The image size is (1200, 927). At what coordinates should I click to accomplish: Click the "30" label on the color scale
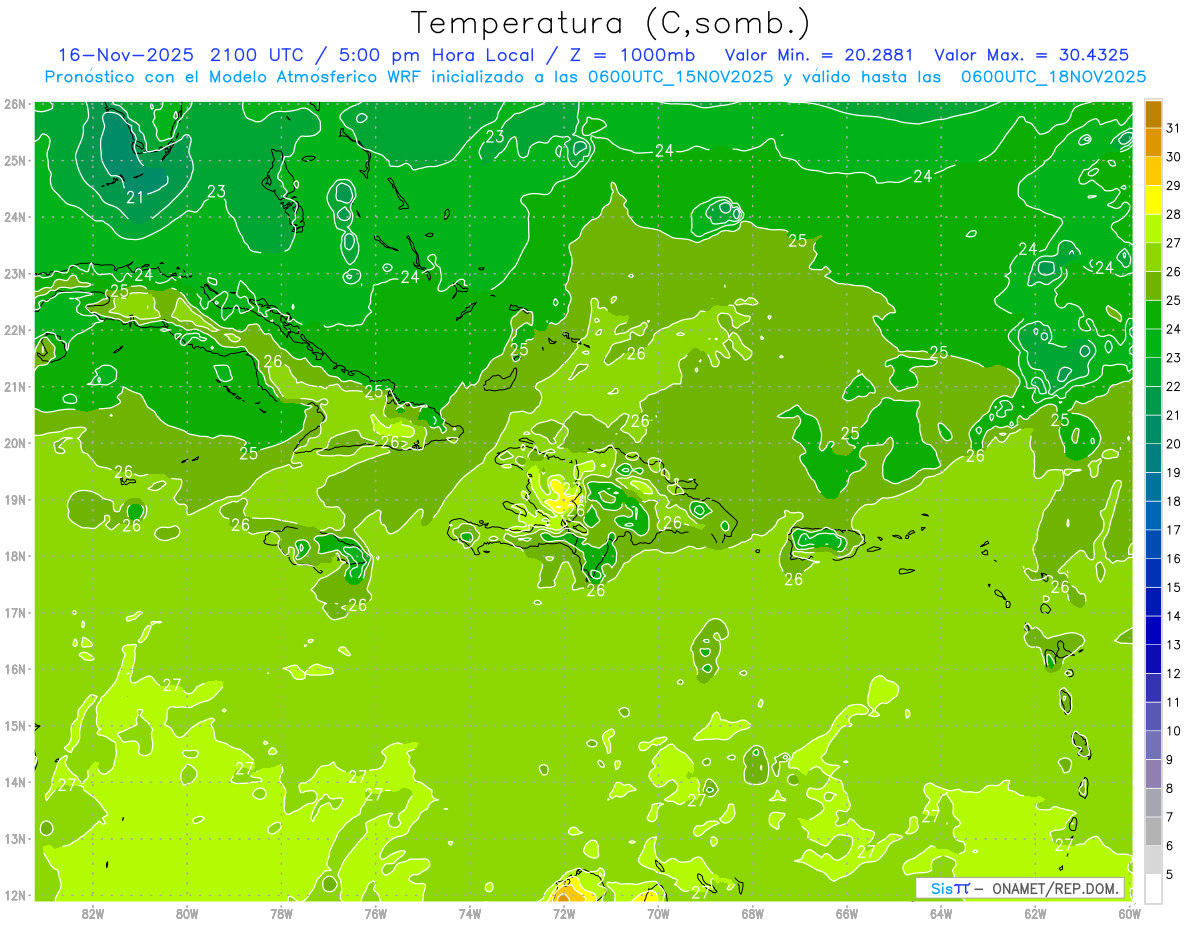pos(1174,157)
